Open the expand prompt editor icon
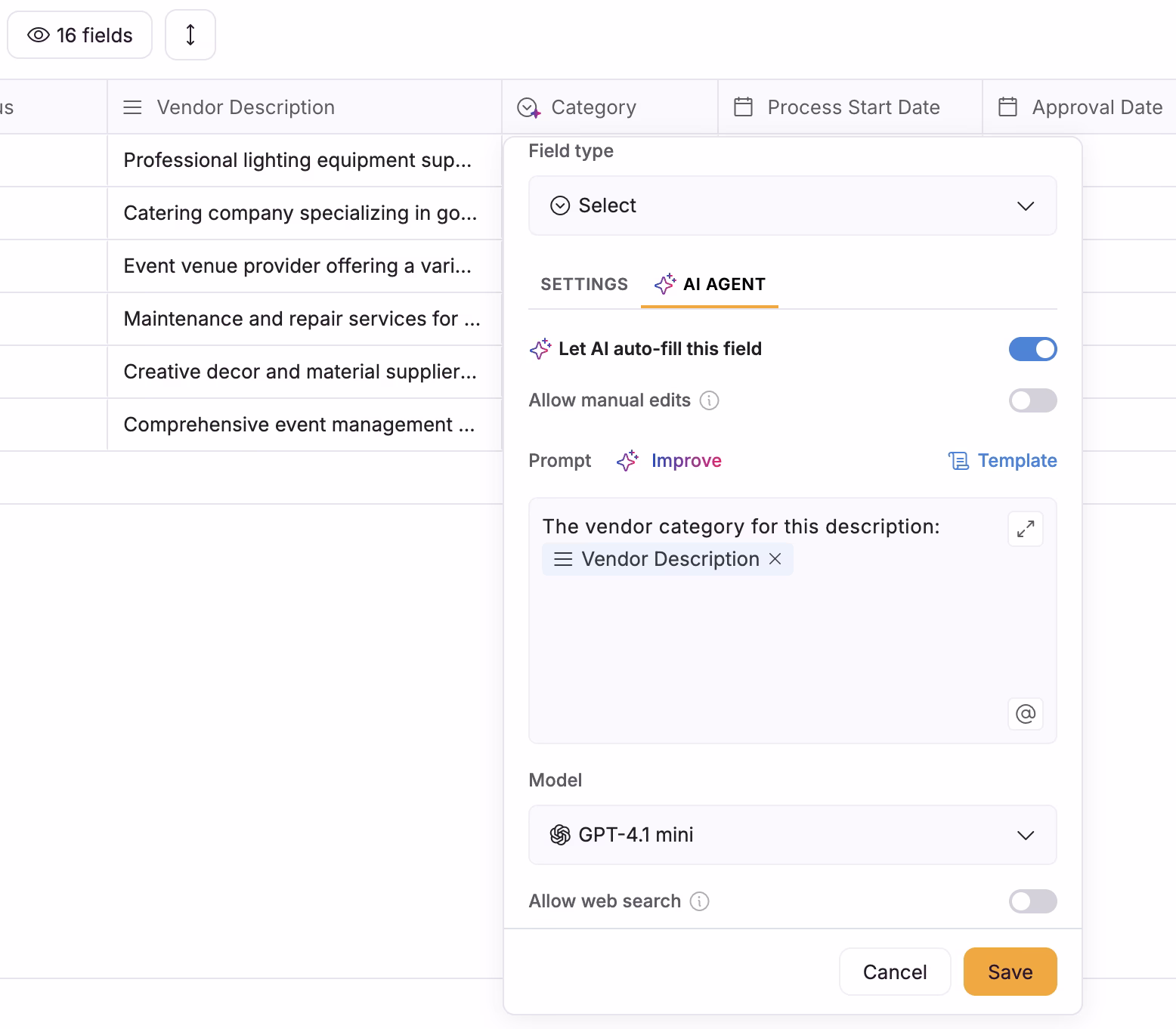 (1025, 529)
